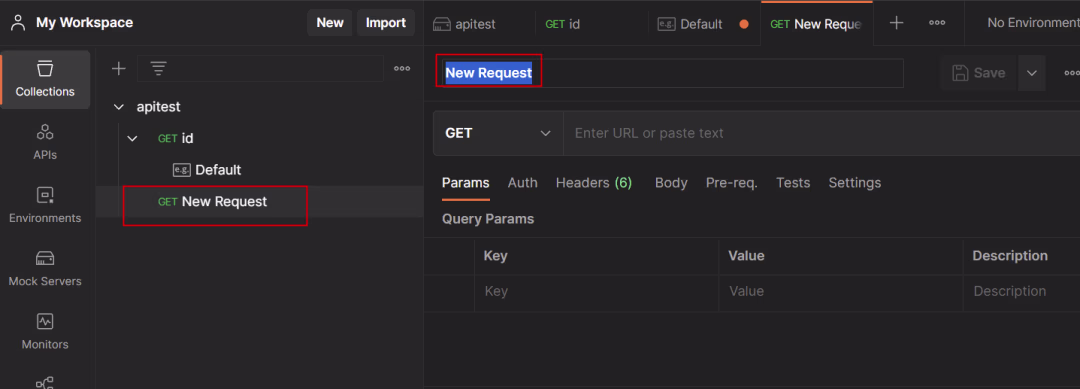This screenshot has width=1080, height=389.
Task: Open the APIs sidebar section
Action: pos(45,143)
